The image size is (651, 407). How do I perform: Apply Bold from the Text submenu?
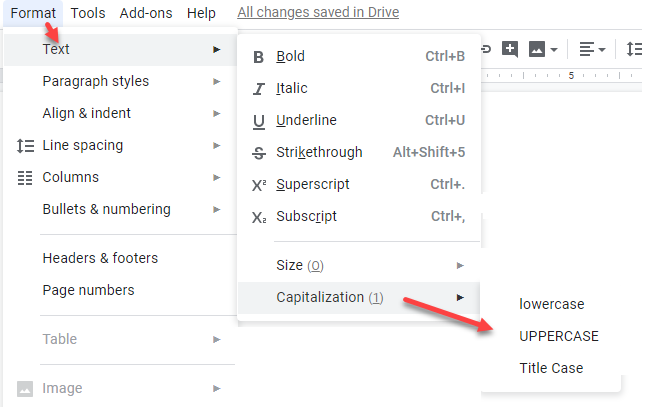pos(291,56)
